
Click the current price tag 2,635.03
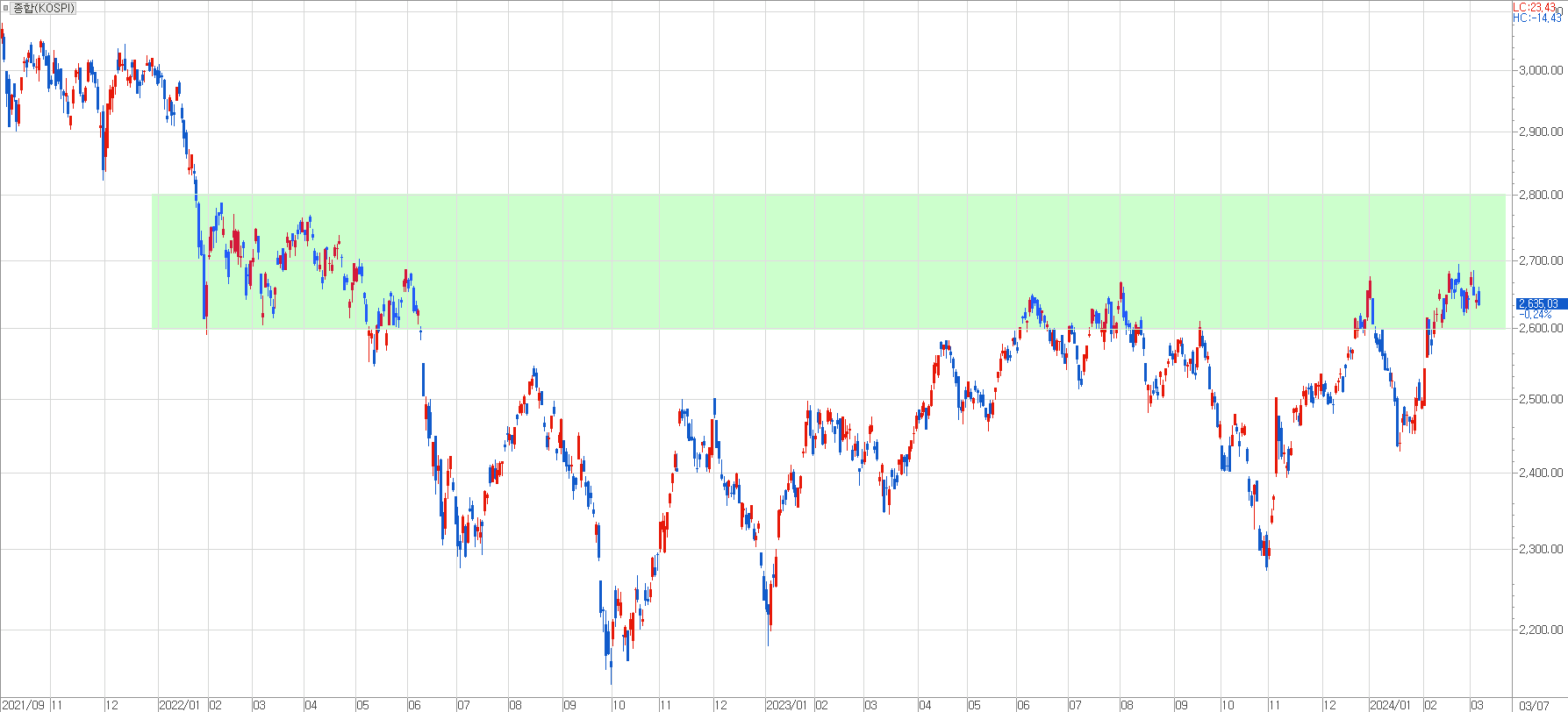pyautogui.click(x=1540, y=303)
